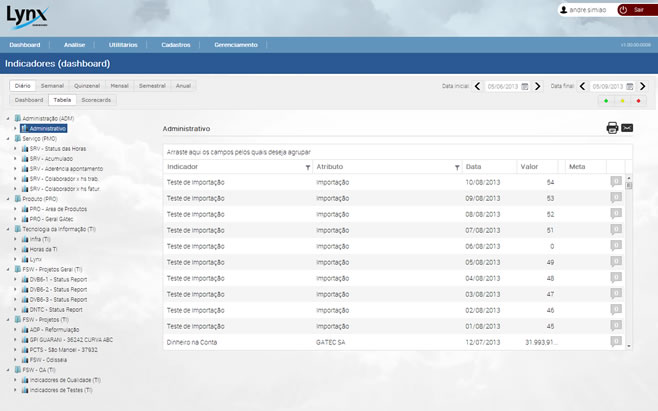Select the Mensal period button
The image size is (658, 411).
pos(120,86)
